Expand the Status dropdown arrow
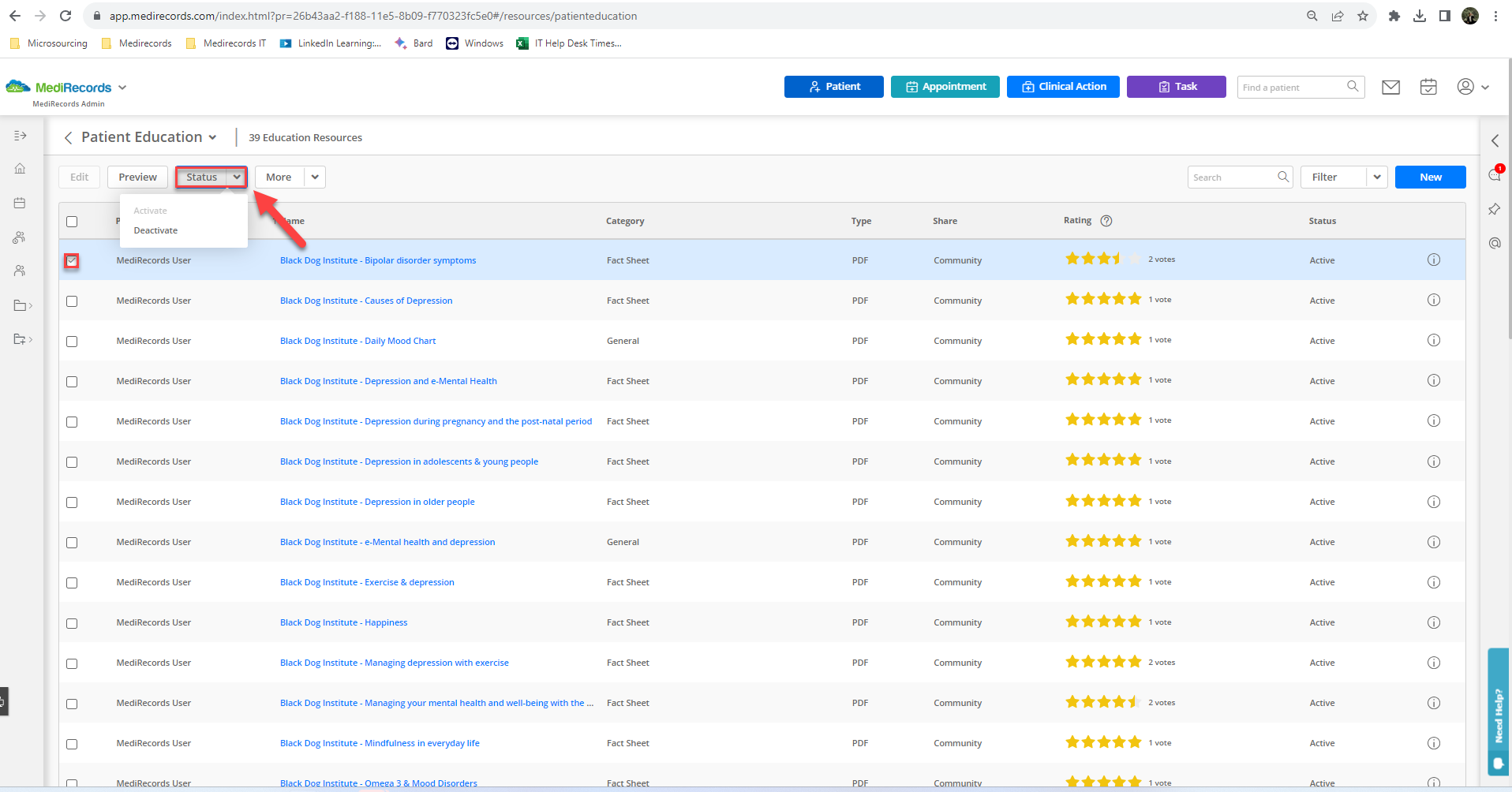Image resolution: width=1512 pixels, height=792 pixels. coord(237,177)
